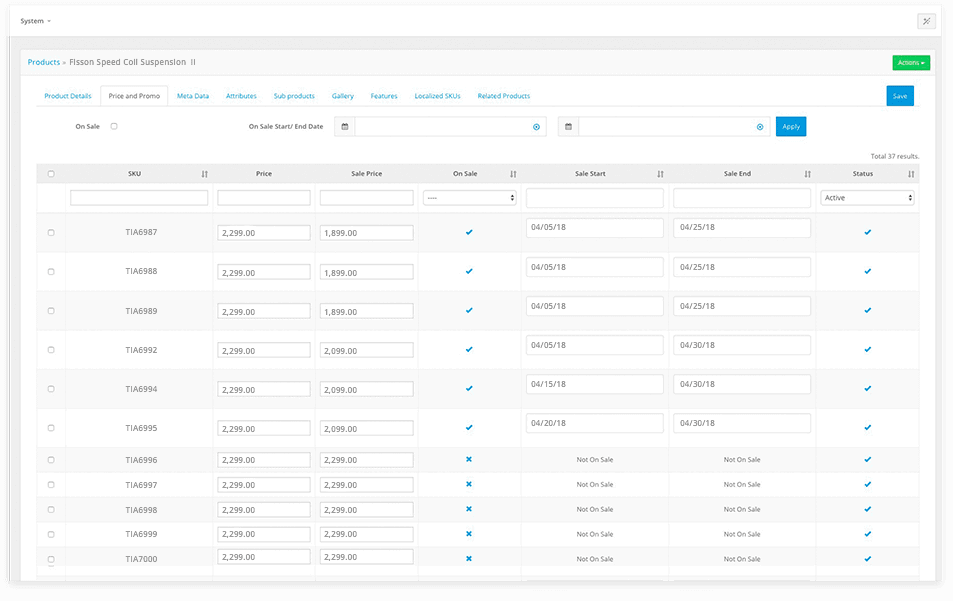Click the Sale Price field for TIA6992
Image resolution: width=953 pixels, height=601 pixels.
tap(366, 350)
